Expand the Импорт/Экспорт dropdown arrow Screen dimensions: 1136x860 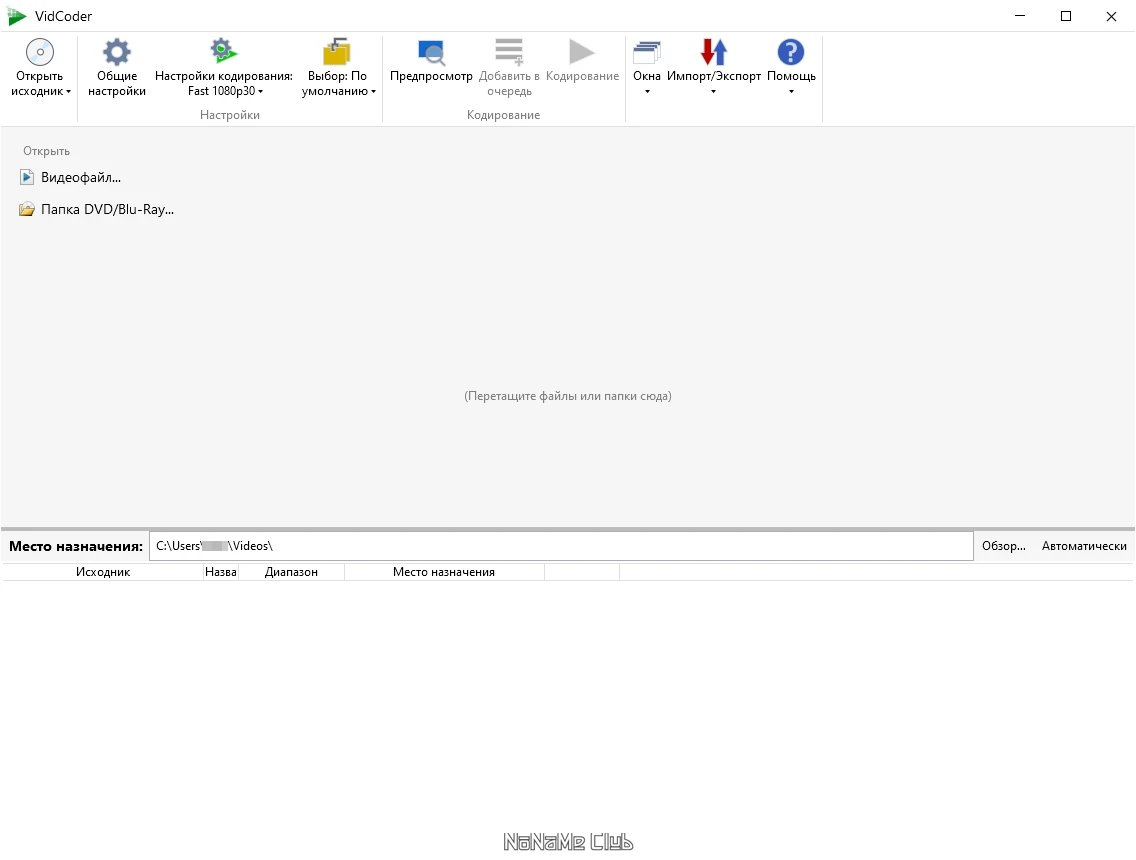(714, 92)
